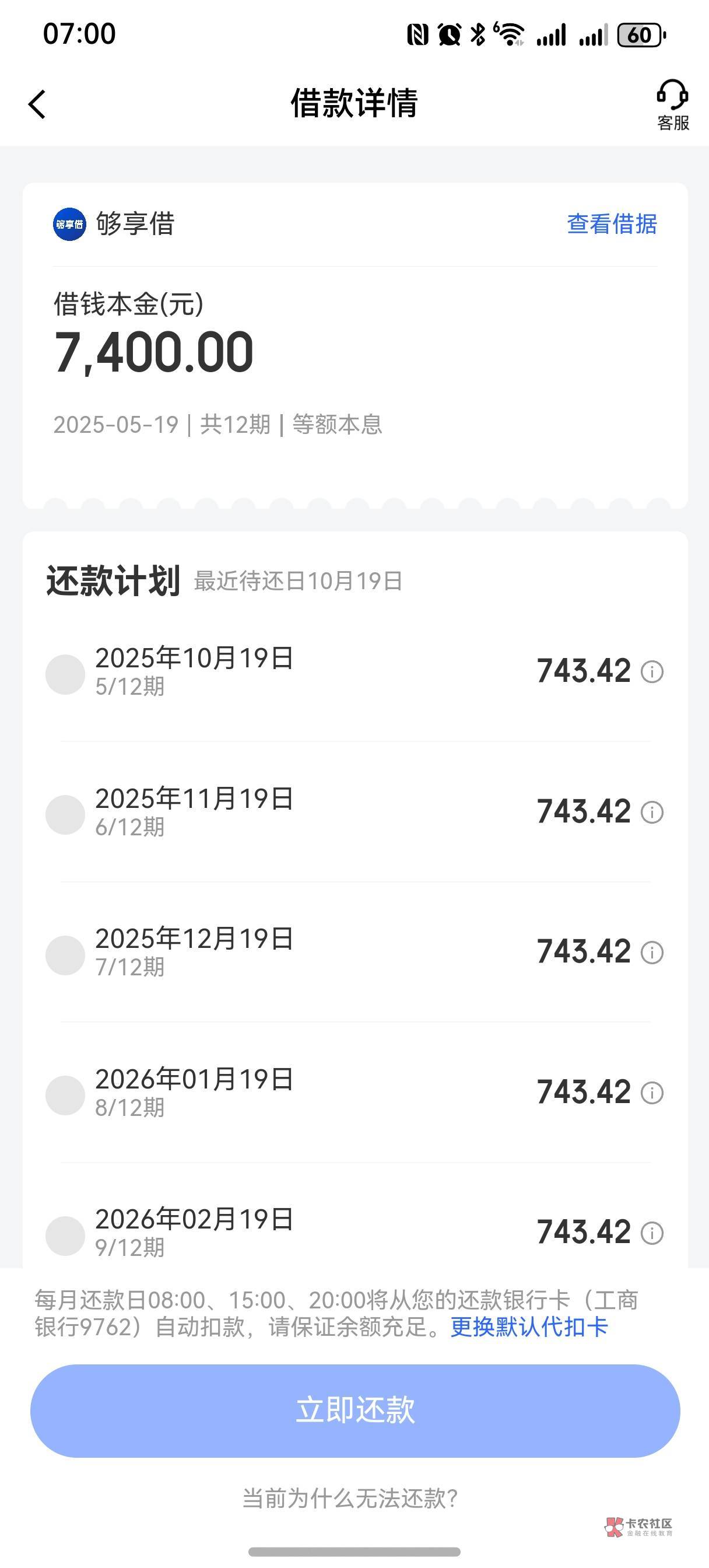Screen dimensions: 709x1568
Task: Open 查看借据 loan receipt link
Action: (612, 224)
